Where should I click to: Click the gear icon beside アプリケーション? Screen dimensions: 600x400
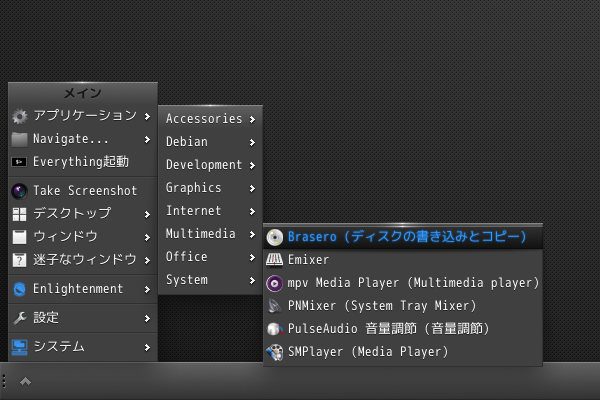click(x=20, y=116)
